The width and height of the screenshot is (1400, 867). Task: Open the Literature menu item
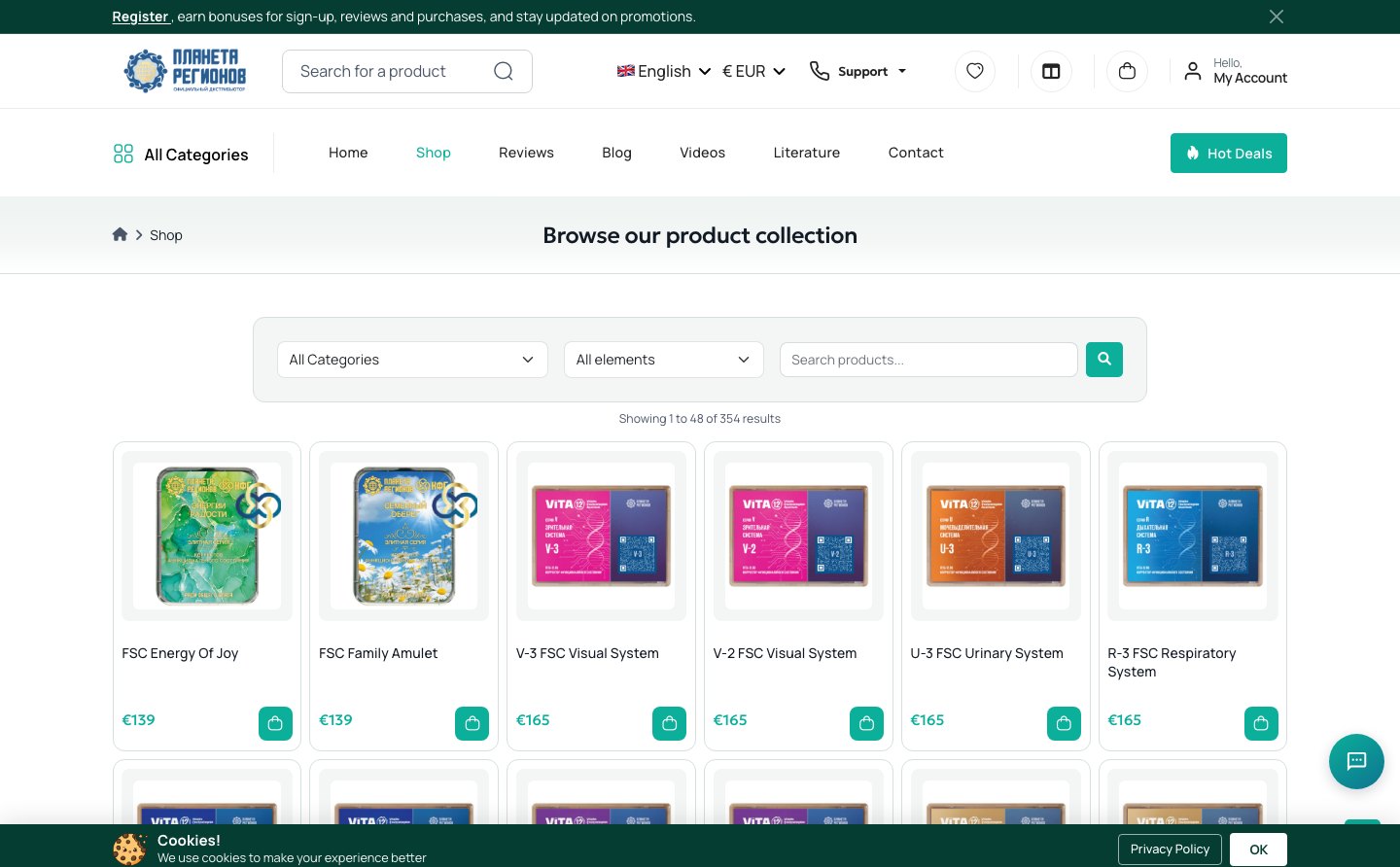click(x=807, y=153)
